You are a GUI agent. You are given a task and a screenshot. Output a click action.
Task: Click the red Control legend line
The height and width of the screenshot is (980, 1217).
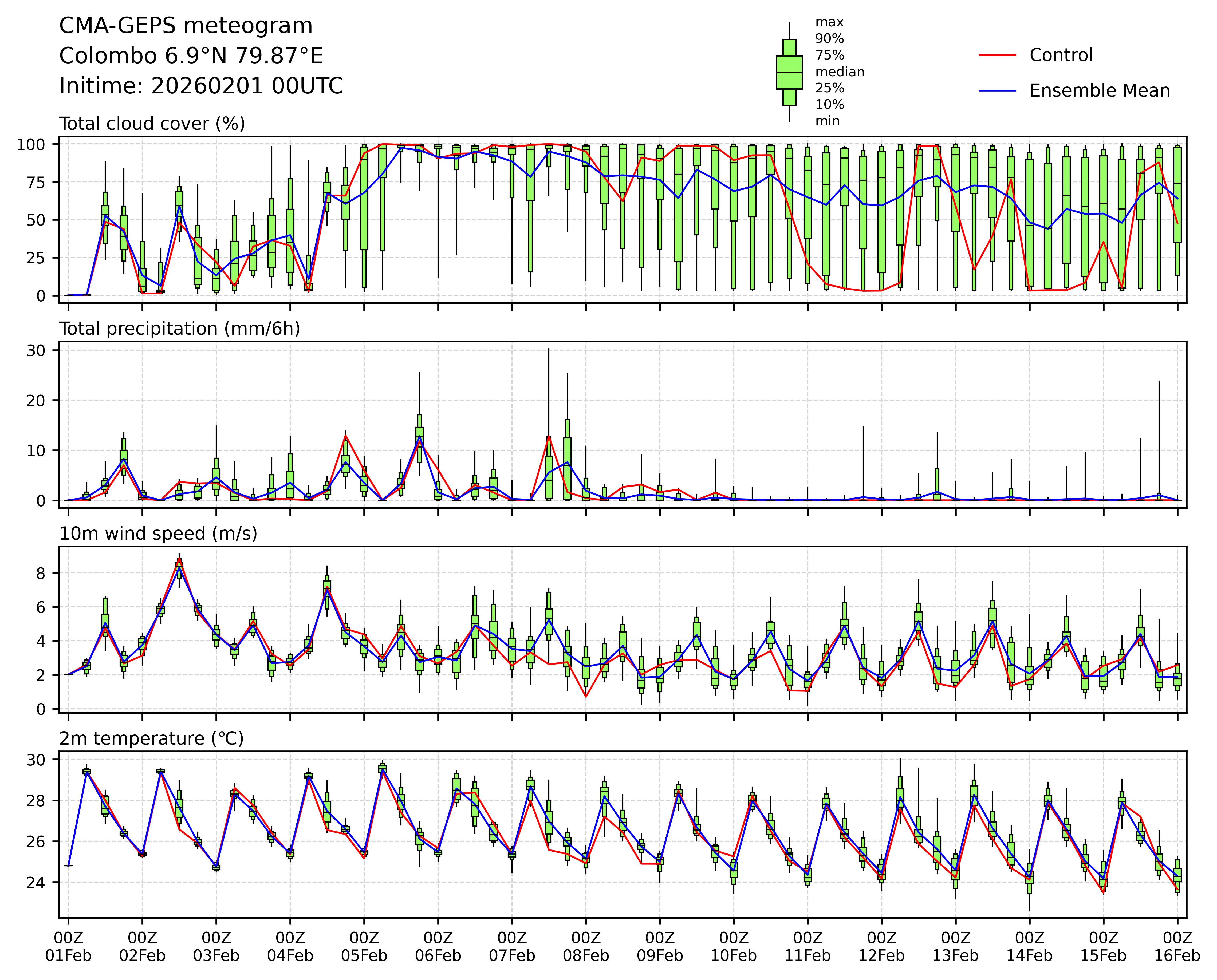[x=997, y=55]
